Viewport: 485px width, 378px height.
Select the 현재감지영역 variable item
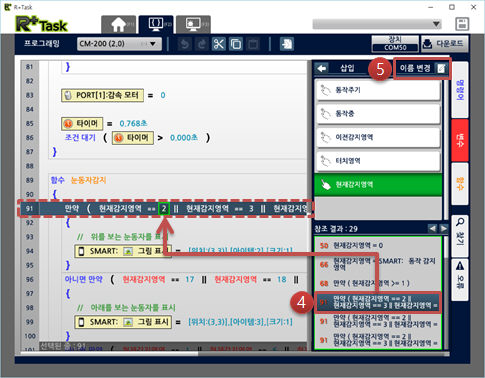pos(378,184)
